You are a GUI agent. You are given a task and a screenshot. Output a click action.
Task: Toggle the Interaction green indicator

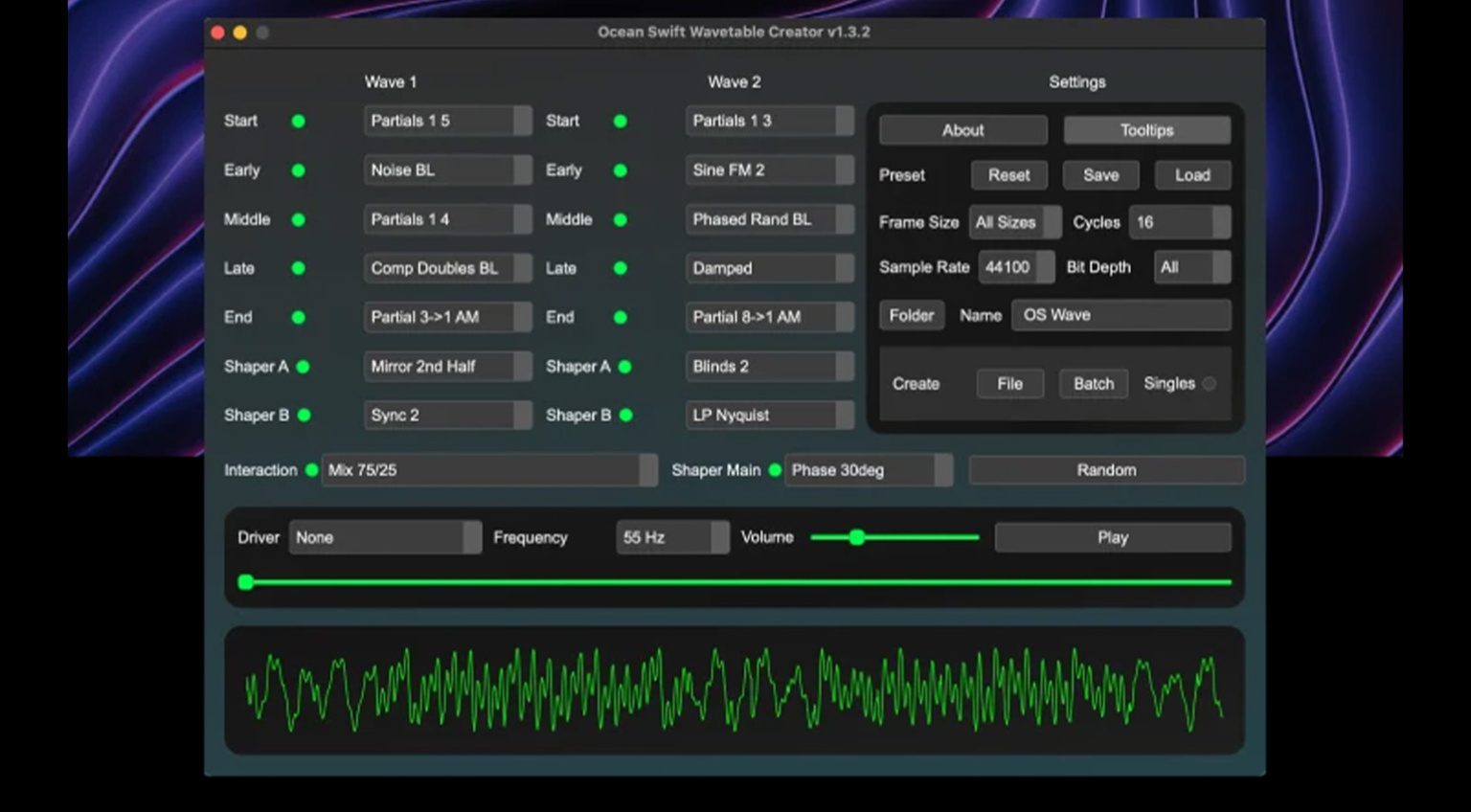pyautogui.click(x=310, y=470)
